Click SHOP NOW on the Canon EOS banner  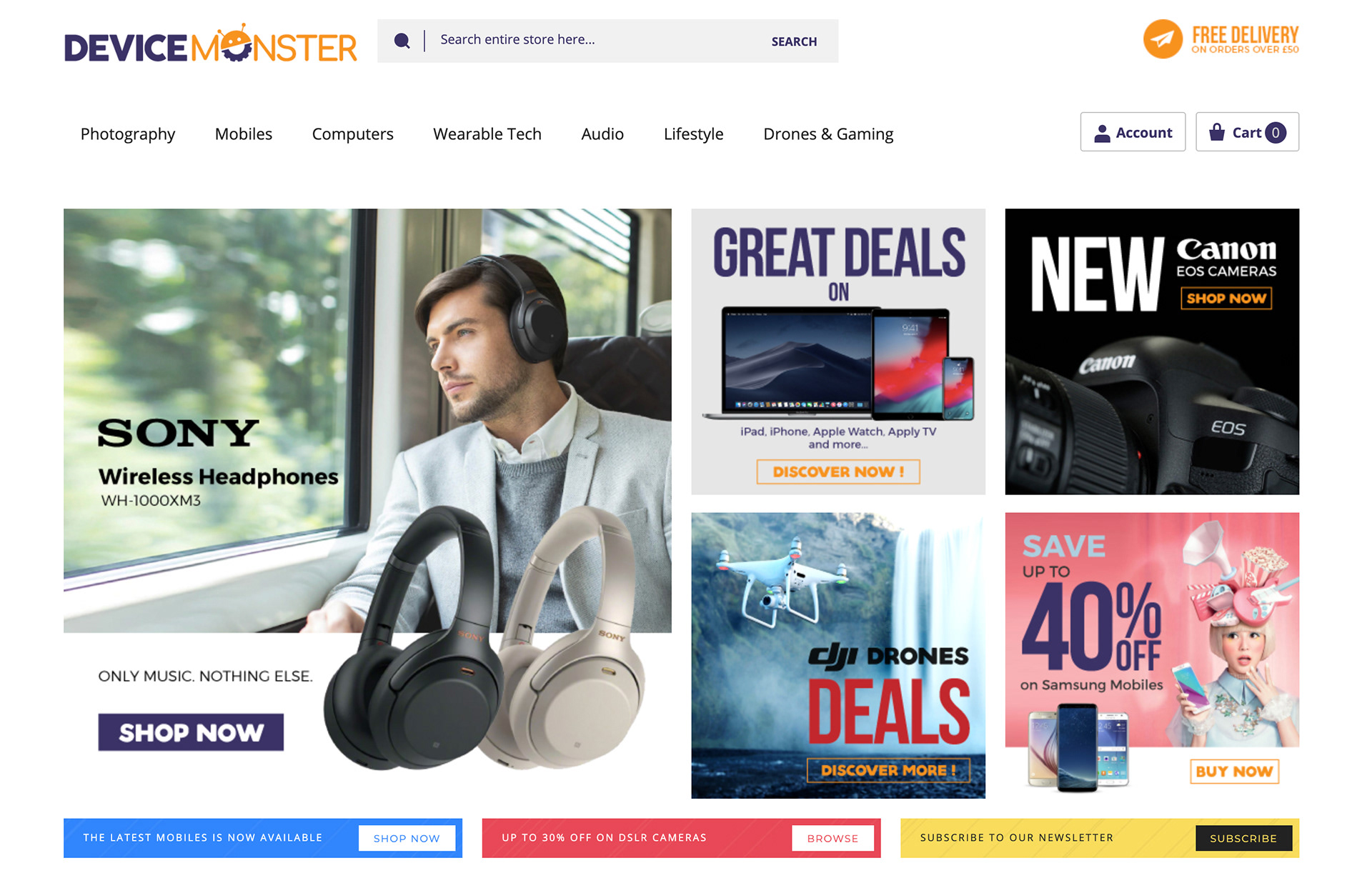[1226, 298]
